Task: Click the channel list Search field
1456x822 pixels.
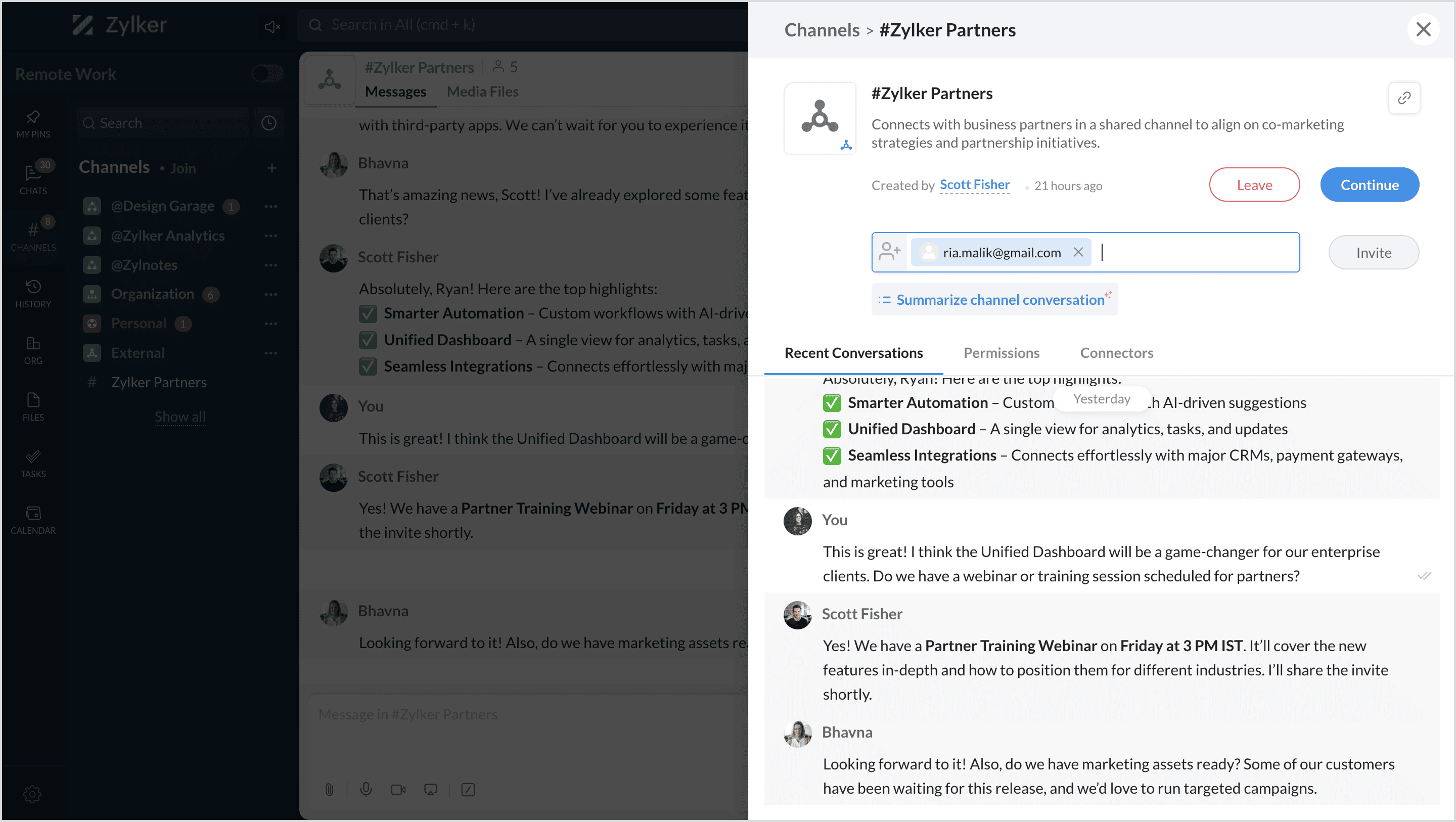Action: point(163,123)
